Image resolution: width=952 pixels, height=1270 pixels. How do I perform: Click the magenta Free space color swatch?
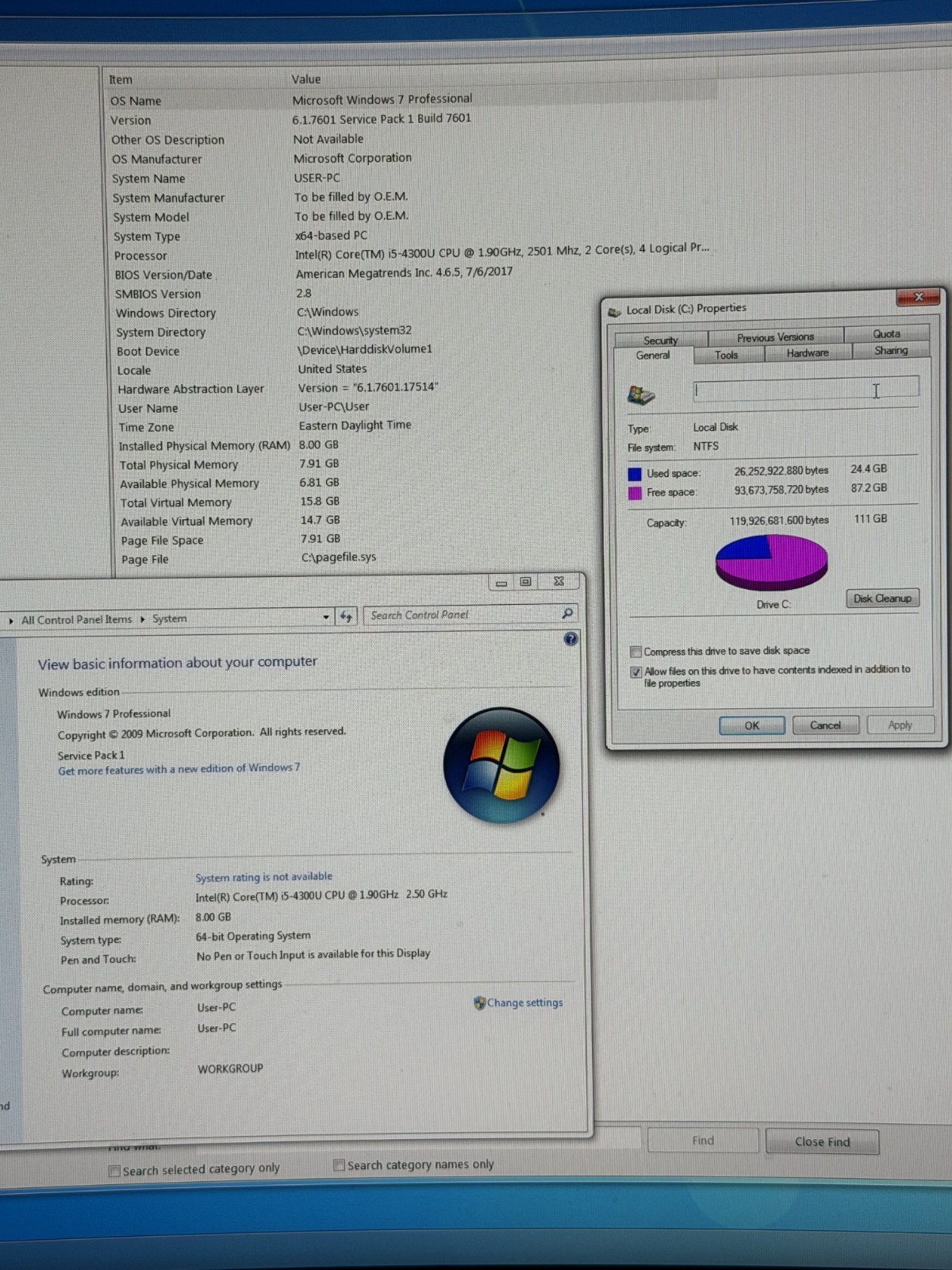[635, 493]
